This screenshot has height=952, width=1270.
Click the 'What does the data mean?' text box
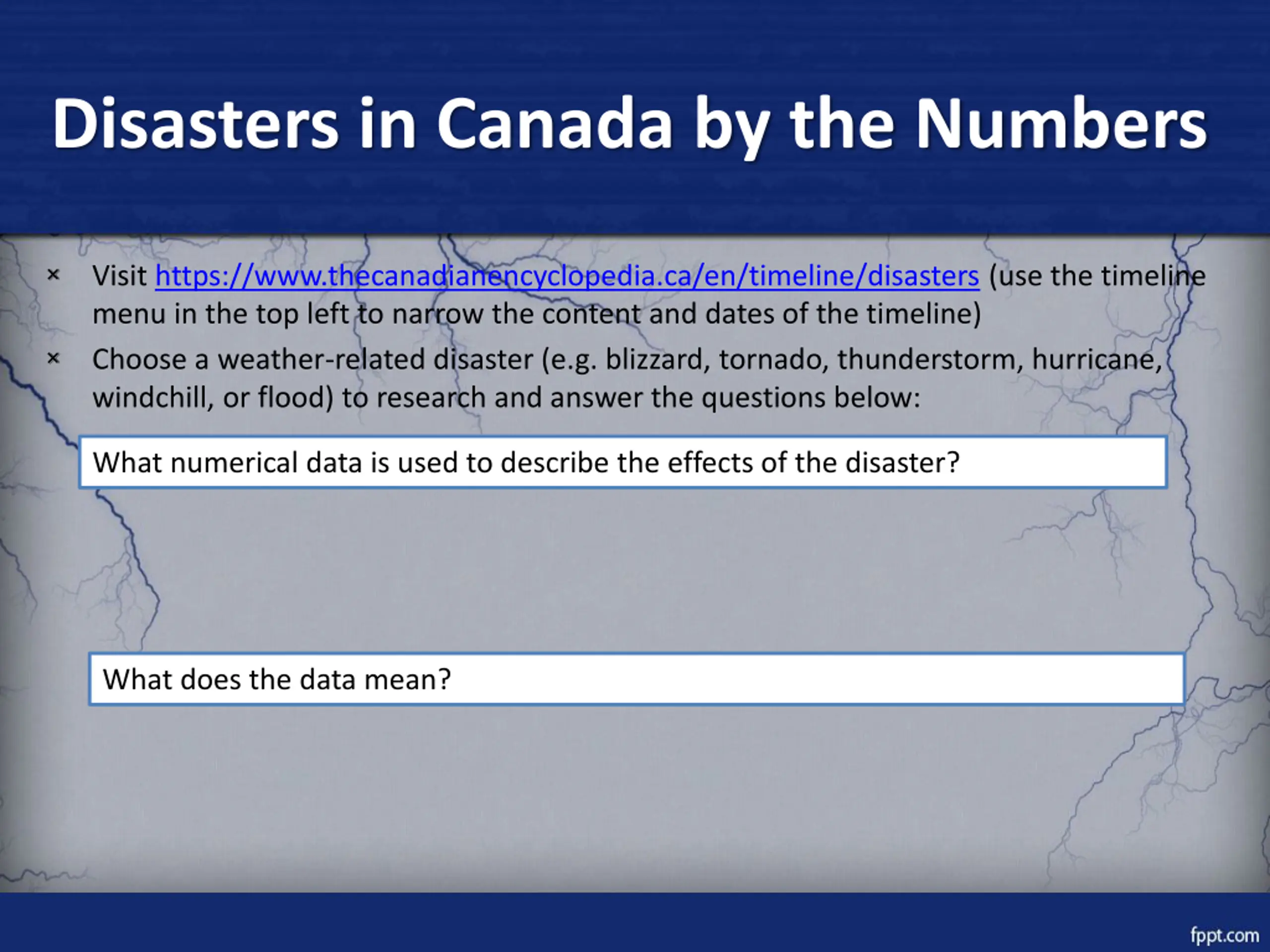[636, 679]
